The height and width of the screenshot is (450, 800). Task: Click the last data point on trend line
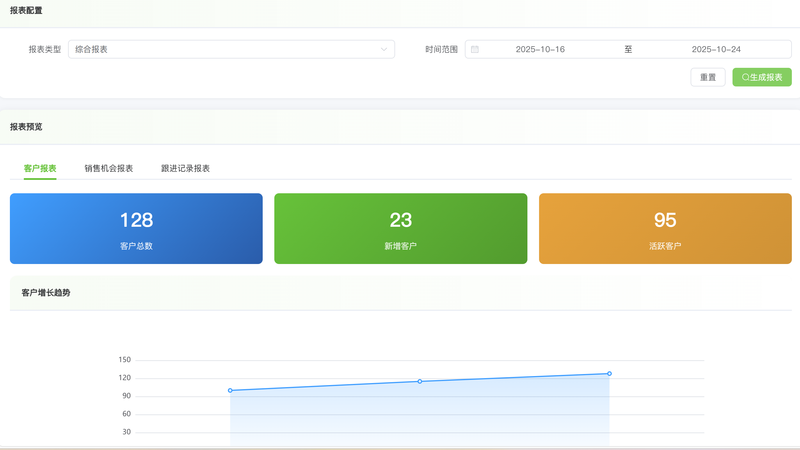point(609,373)
